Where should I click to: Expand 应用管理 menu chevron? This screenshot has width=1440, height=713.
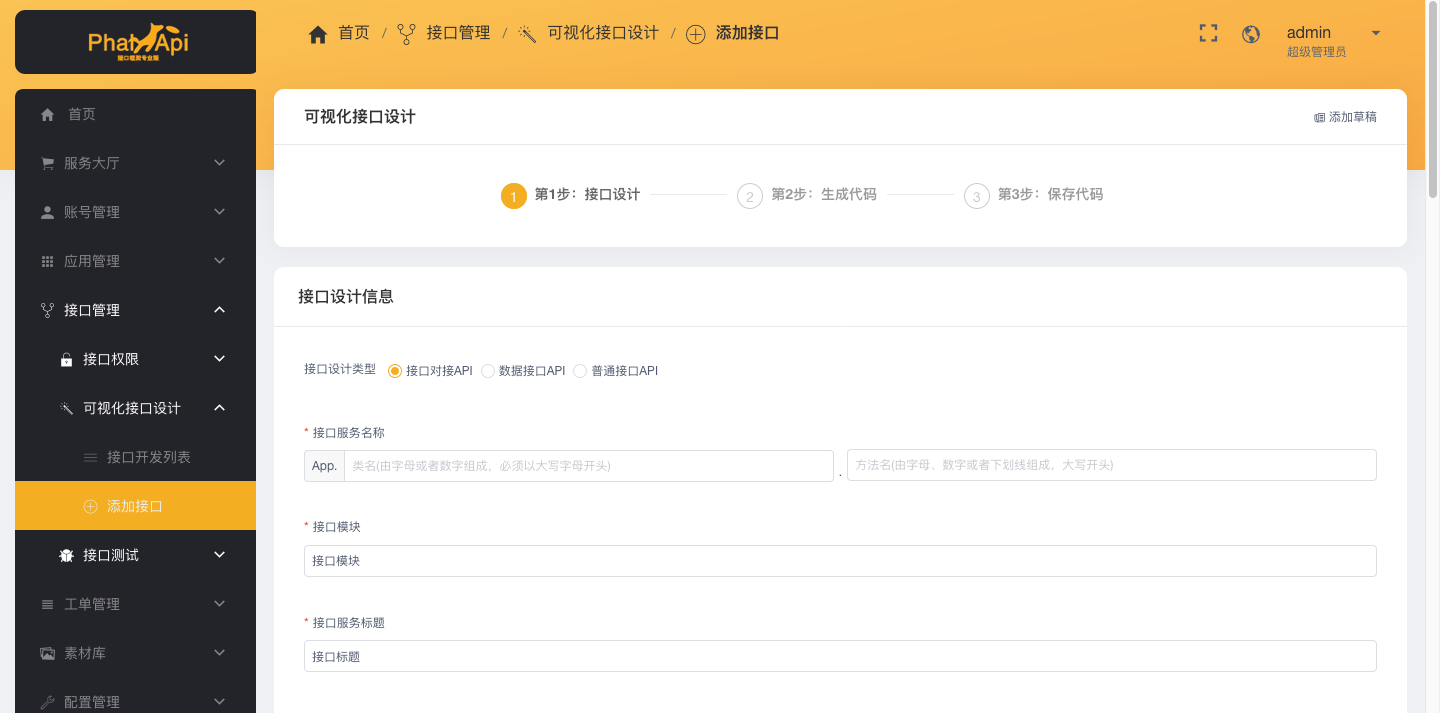pyautogui.click(x=220, y=260)
